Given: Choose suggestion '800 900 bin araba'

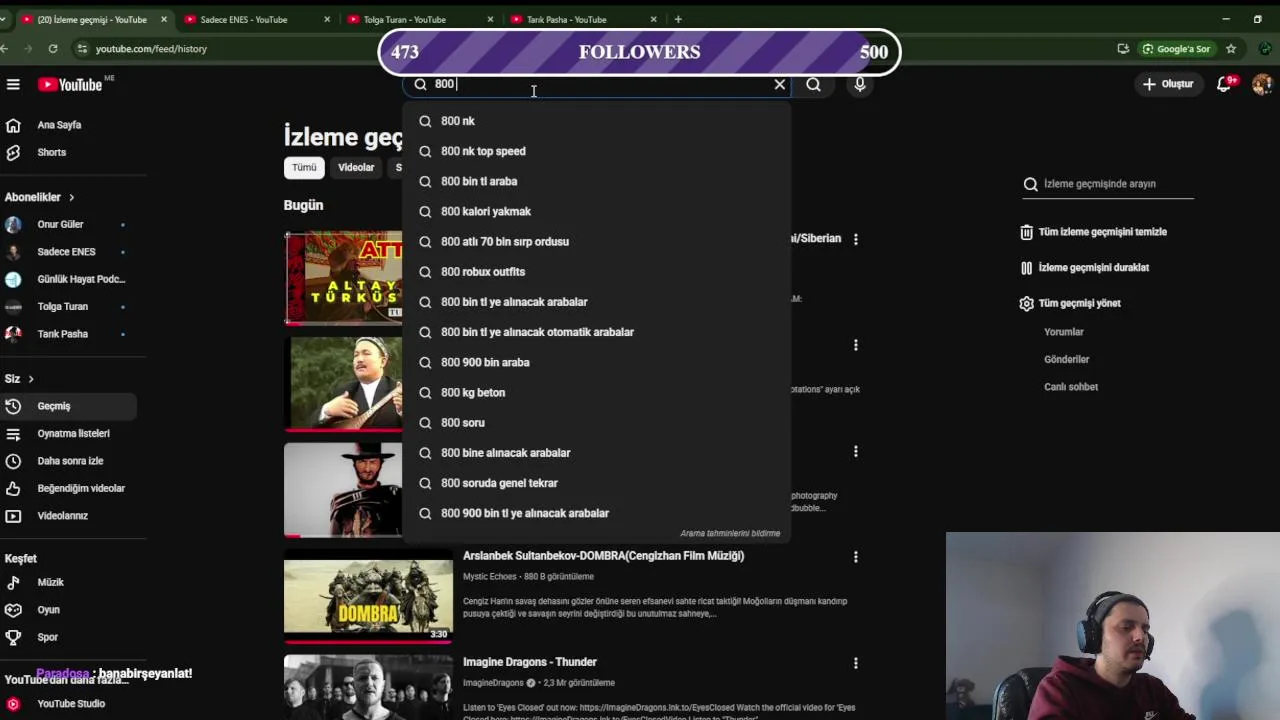Looking at the screenshot, I should [596, 362].
